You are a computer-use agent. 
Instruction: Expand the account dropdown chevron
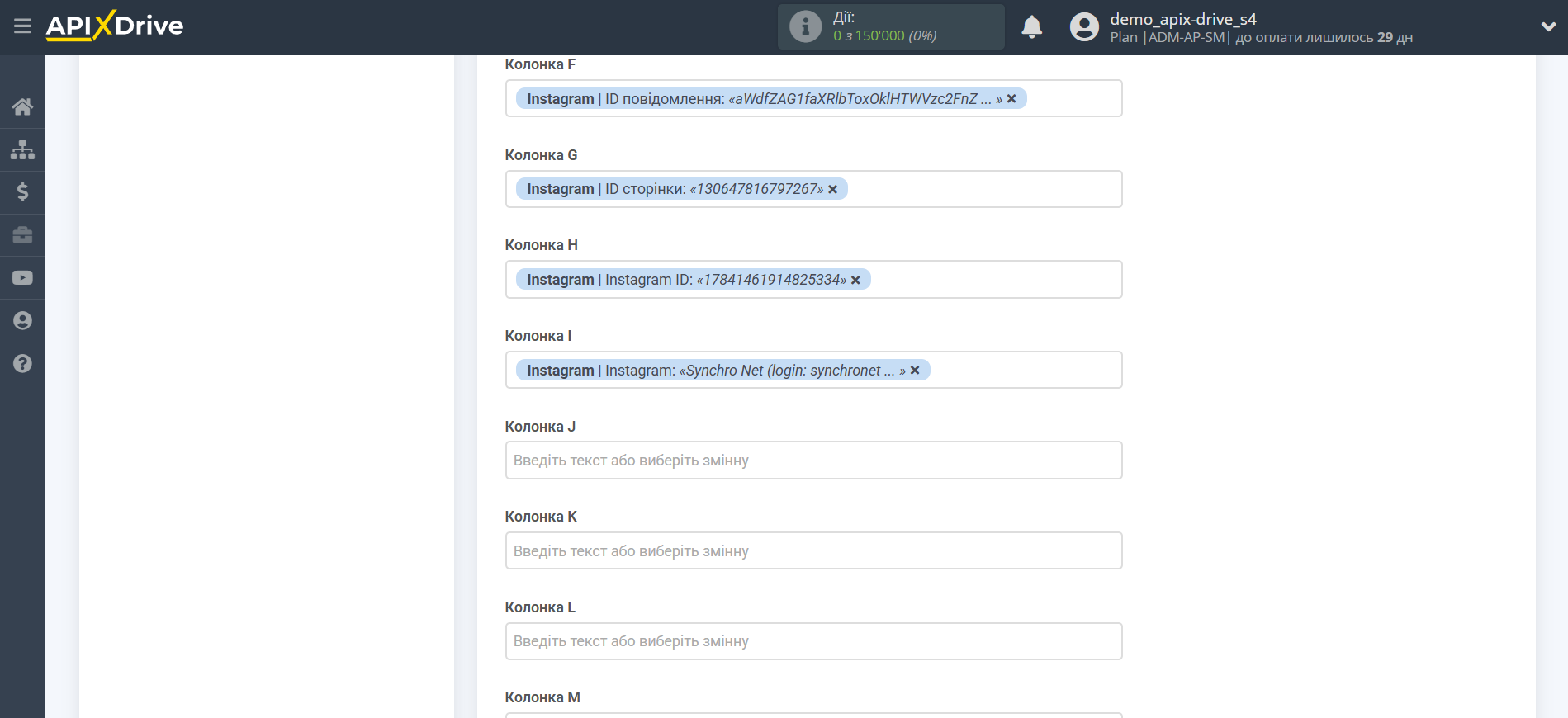[1548, 26]
